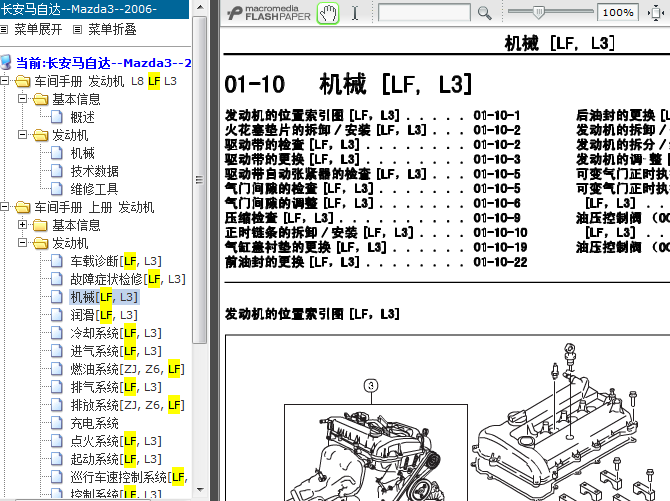Open 故障症状检修[LF, L3] page
Image resolution: width=670 pixels, height=501 pixels.
click(x=128, y=279)
